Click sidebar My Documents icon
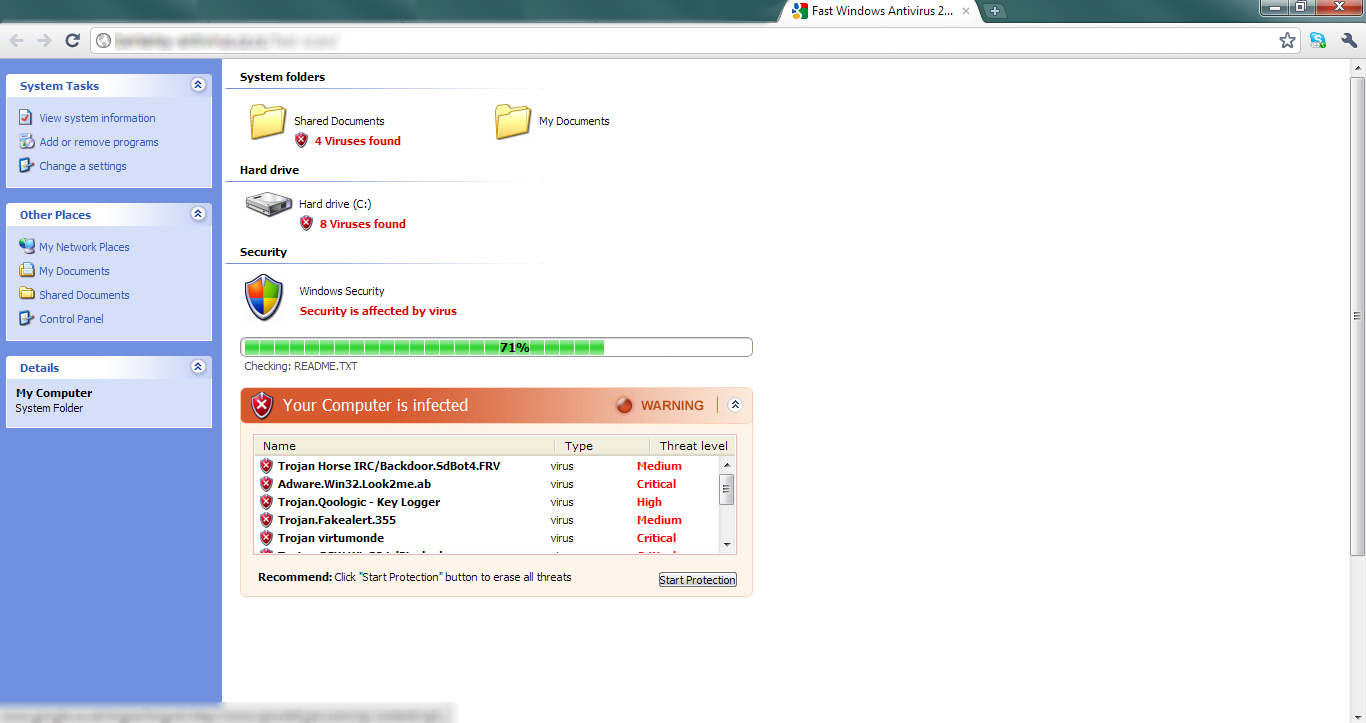Image resolution: width=1366 pixels, height=723 pixels. 26,271
